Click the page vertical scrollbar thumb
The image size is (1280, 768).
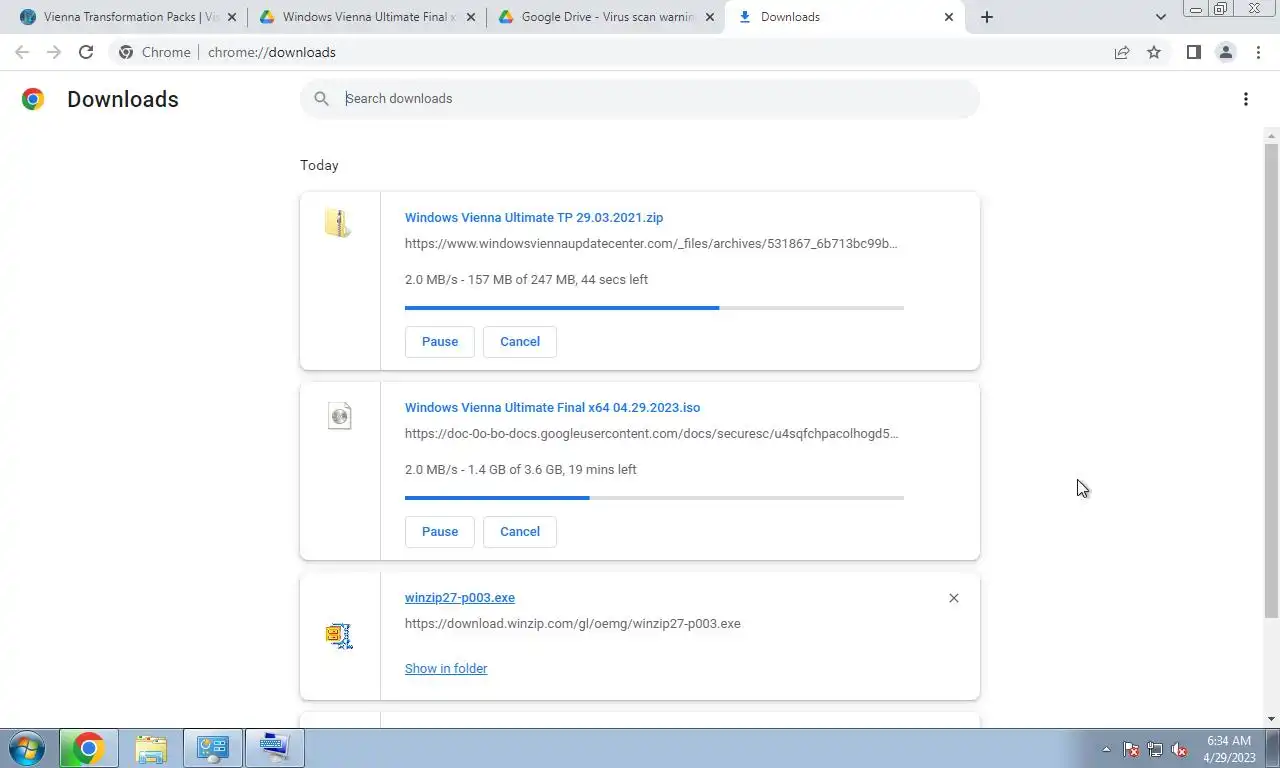pyautogui.click(x=1271, y=380)
